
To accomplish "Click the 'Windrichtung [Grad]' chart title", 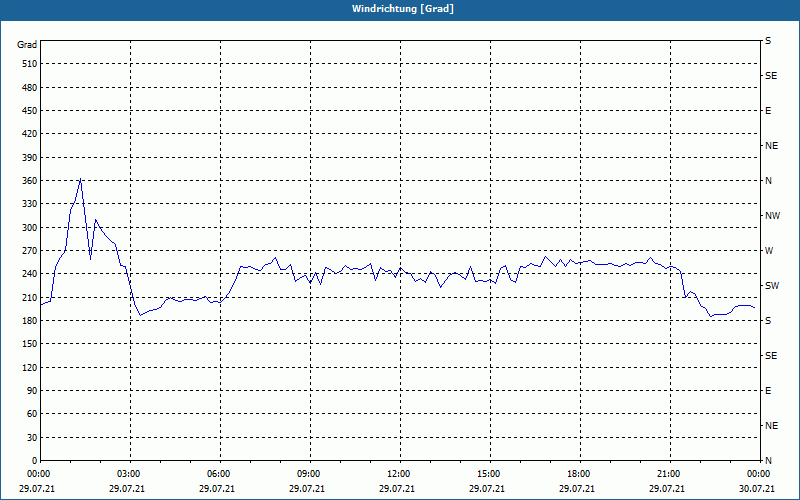I will (x=403, y=9).
